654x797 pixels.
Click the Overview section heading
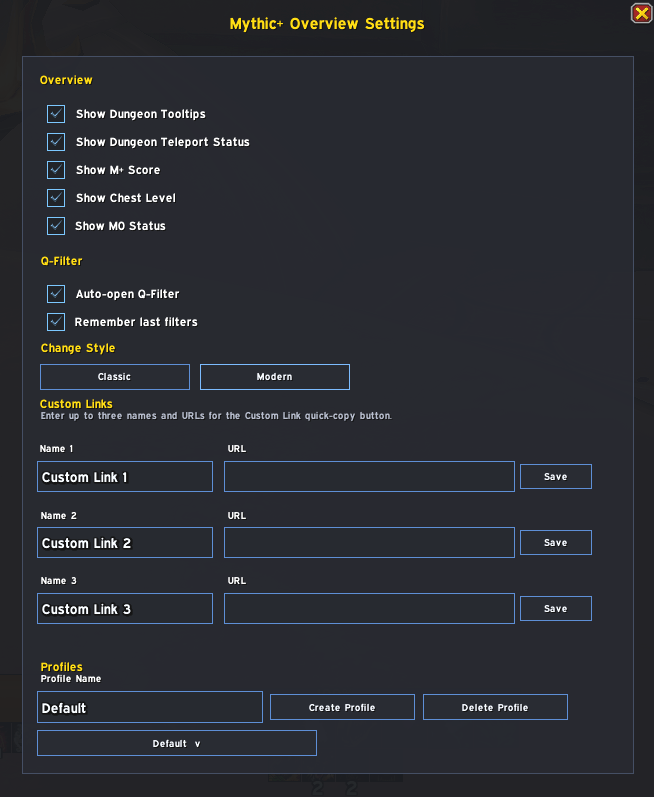coord(66,80)
